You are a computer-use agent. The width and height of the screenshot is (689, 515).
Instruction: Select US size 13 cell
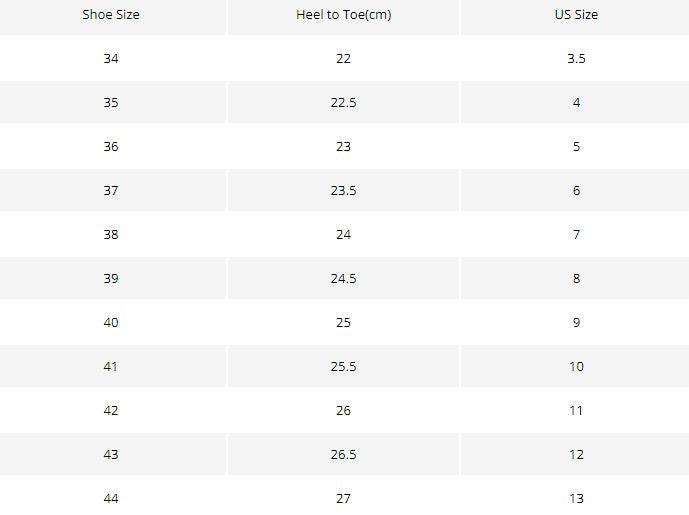[576, 498]
